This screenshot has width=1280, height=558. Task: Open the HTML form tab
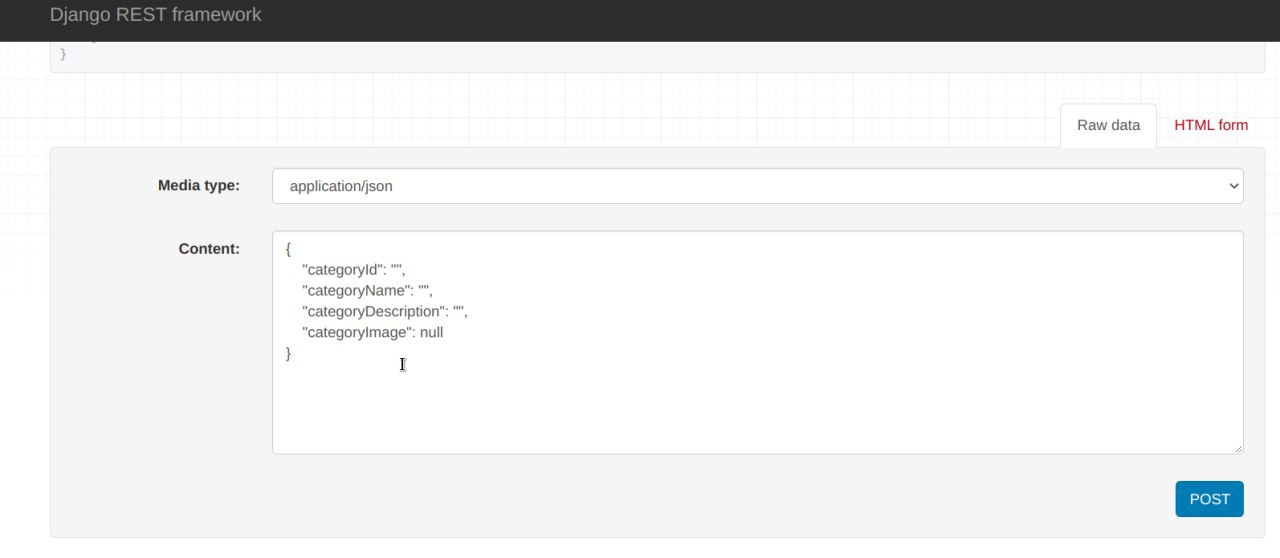pyautogui.click(x=1211, y=125)
